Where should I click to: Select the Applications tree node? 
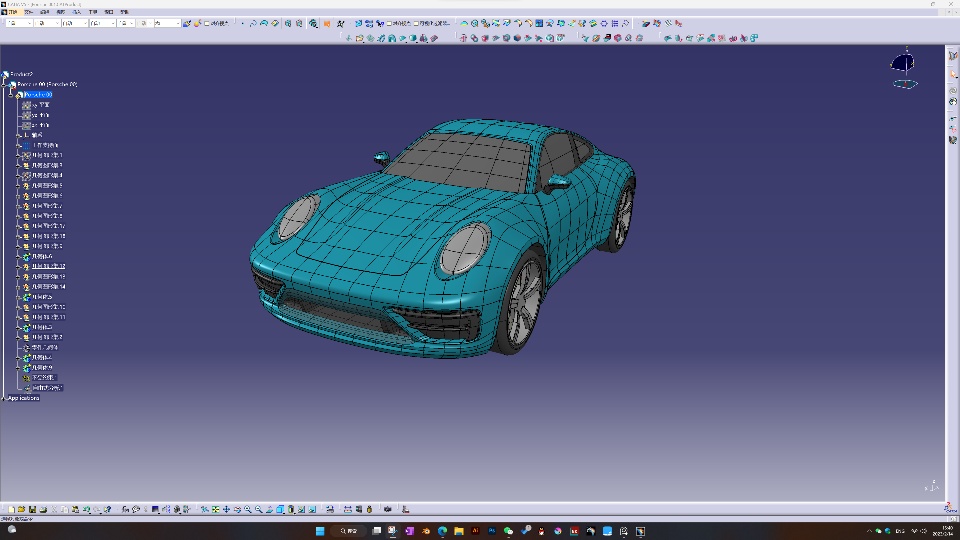click(x=24, y=398)
